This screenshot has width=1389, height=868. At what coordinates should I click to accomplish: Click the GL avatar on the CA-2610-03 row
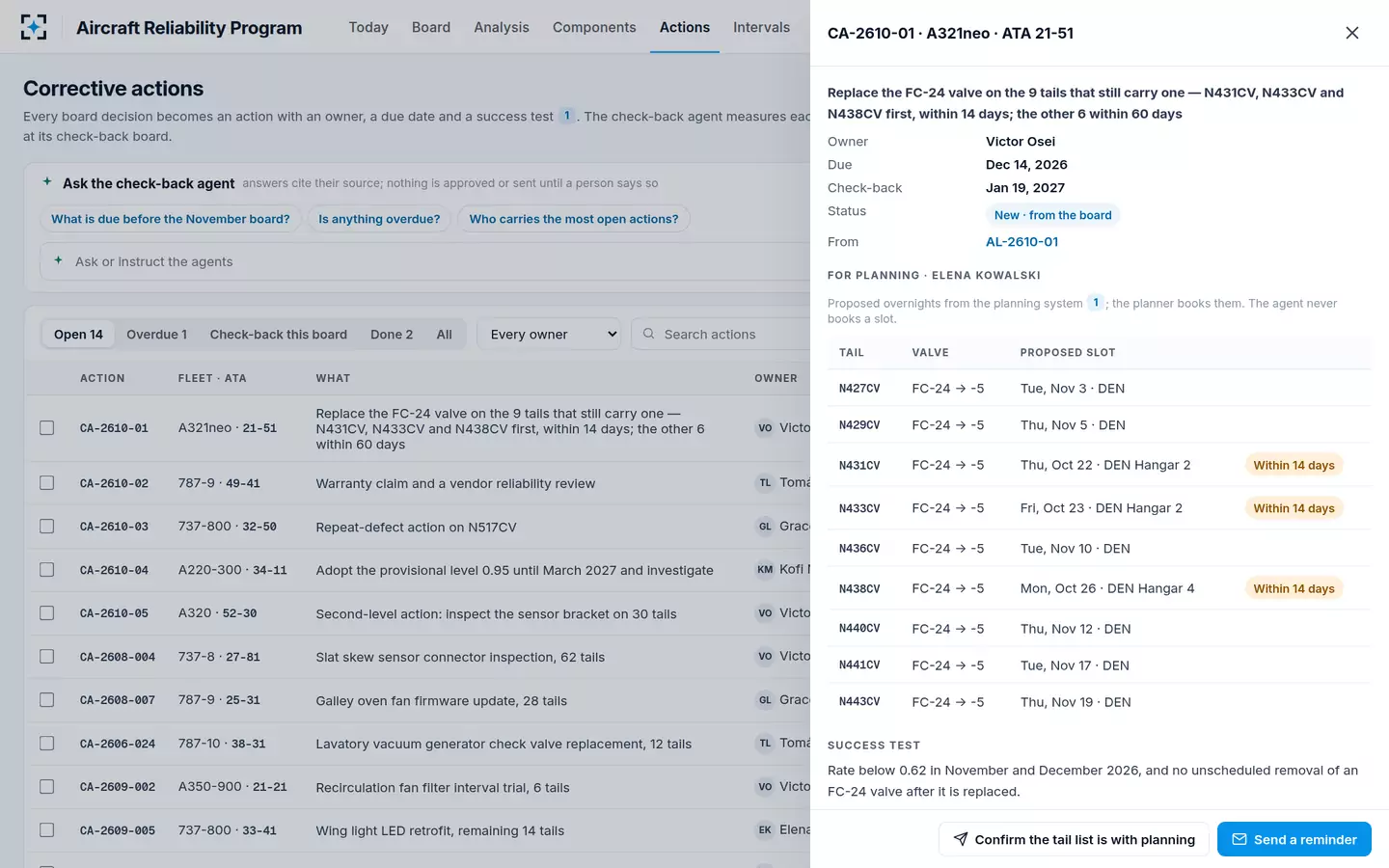click(765, 527)
